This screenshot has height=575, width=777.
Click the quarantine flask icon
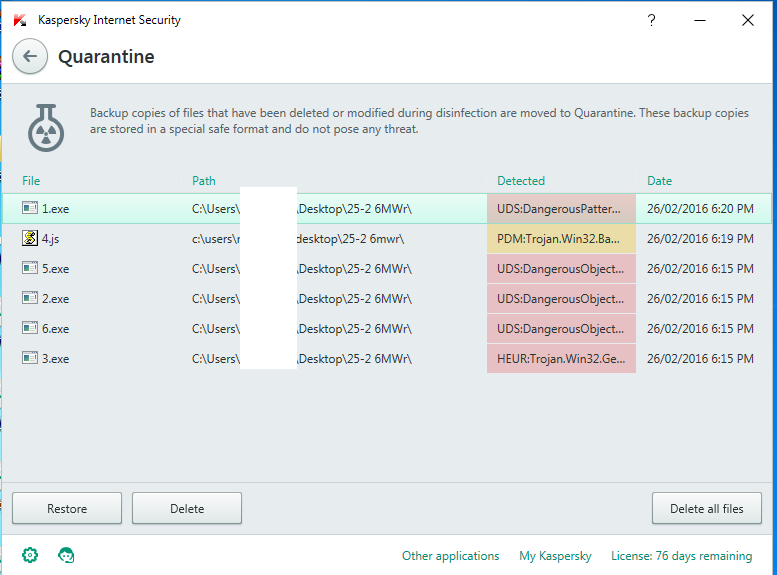[46, 128]
